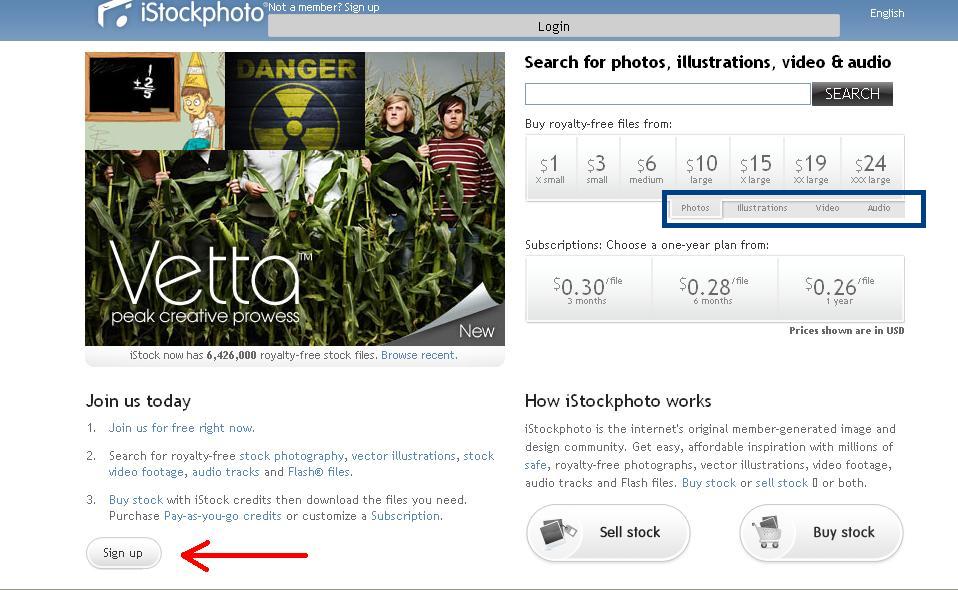Choose the $24 XXX large price option
Screen dimensions: 958x590
[872, 167]
